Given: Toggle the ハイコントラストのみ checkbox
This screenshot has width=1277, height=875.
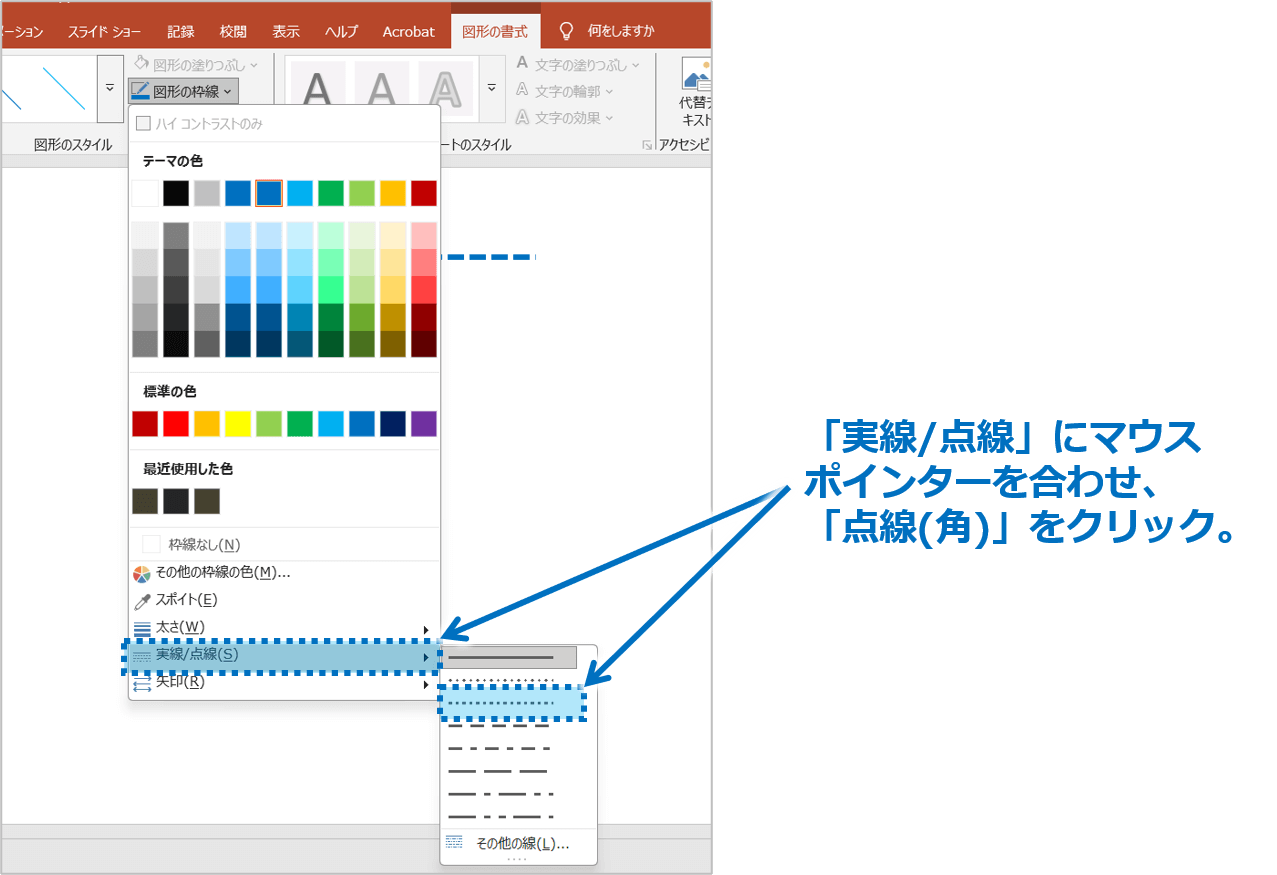Looking at the screenshot, I should pyautogui.click(x=143, y=123).
